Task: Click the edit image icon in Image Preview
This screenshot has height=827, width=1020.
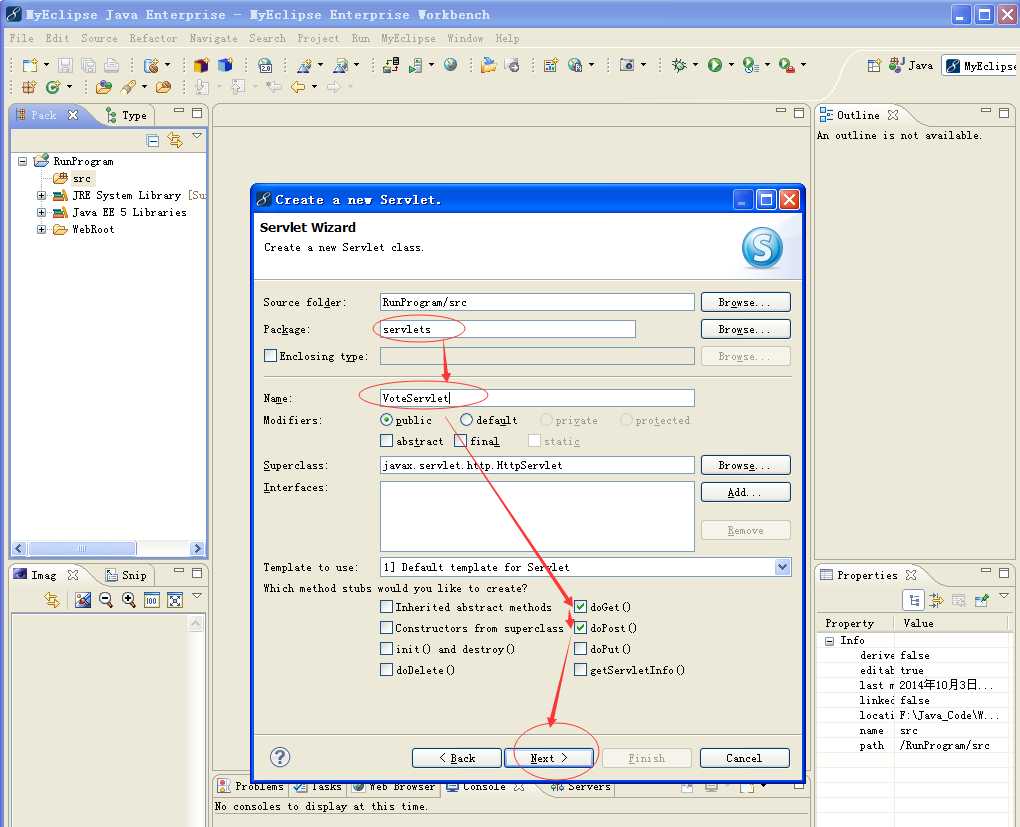Action: pyautogui.click(x=83, y=600)
